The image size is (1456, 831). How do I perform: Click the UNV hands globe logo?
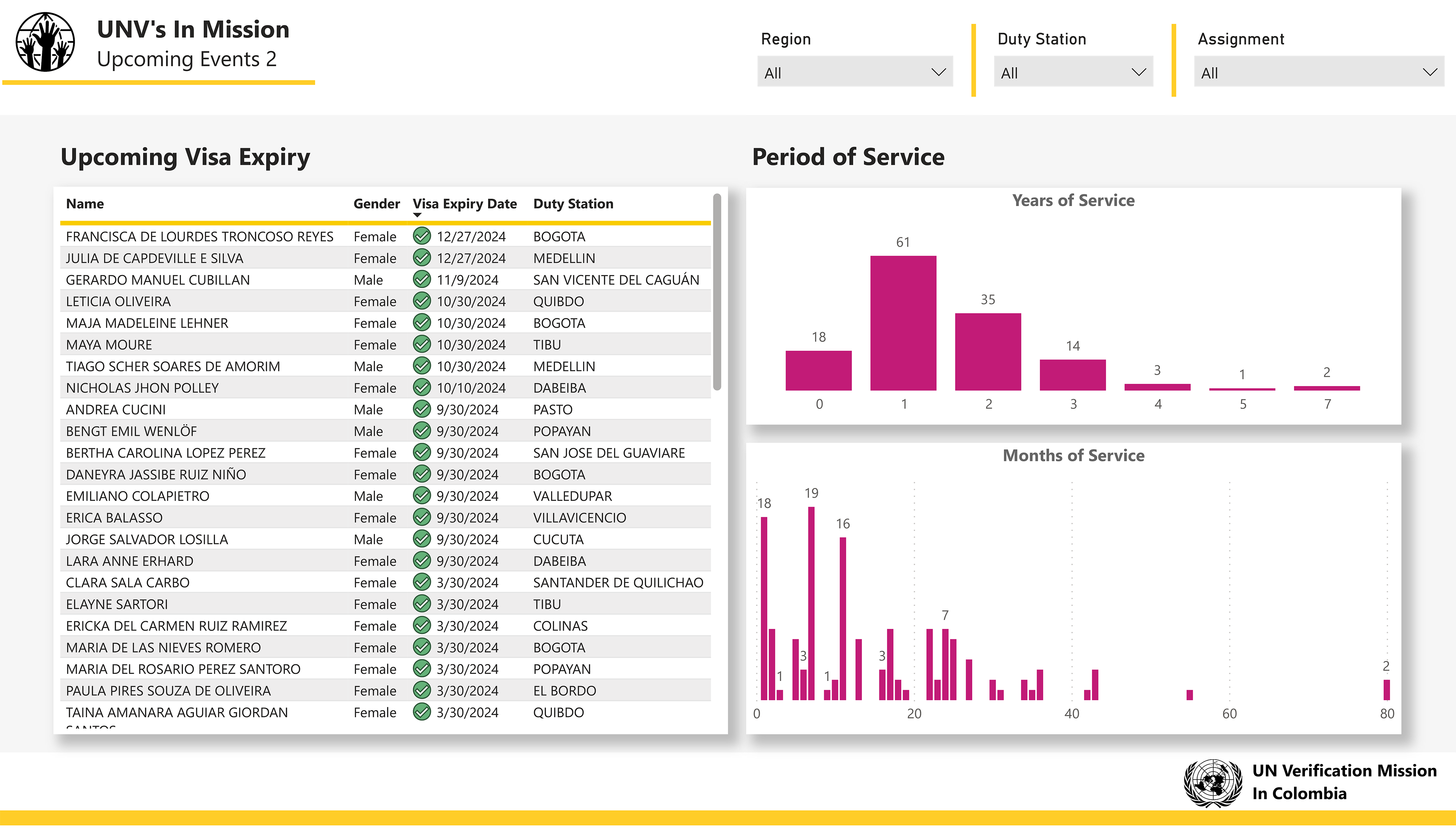45,42
